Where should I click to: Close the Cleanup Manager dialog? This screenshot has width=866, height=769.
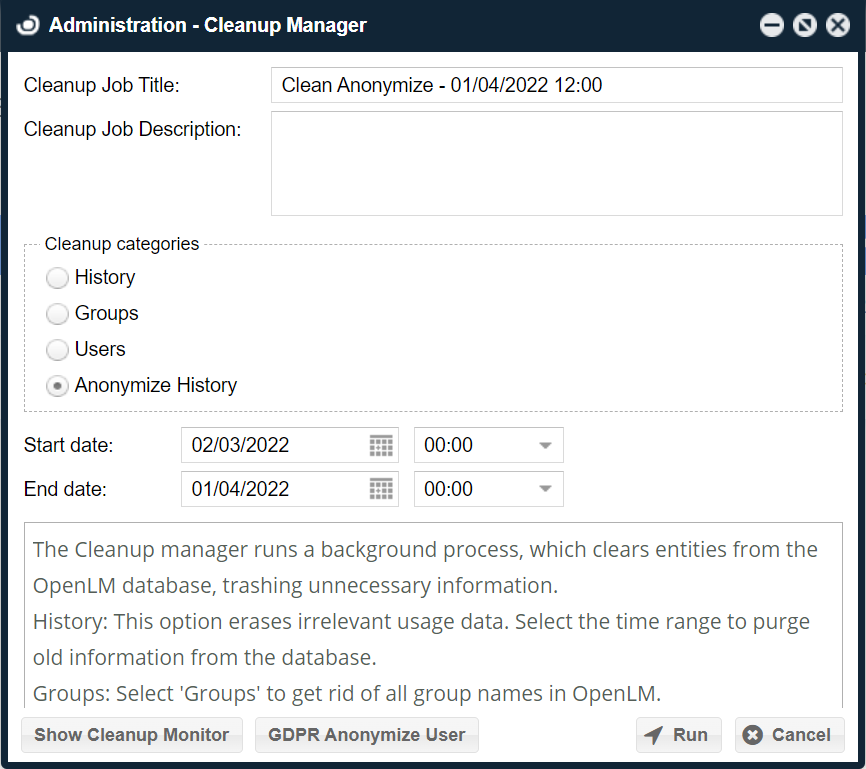[837, 26]
